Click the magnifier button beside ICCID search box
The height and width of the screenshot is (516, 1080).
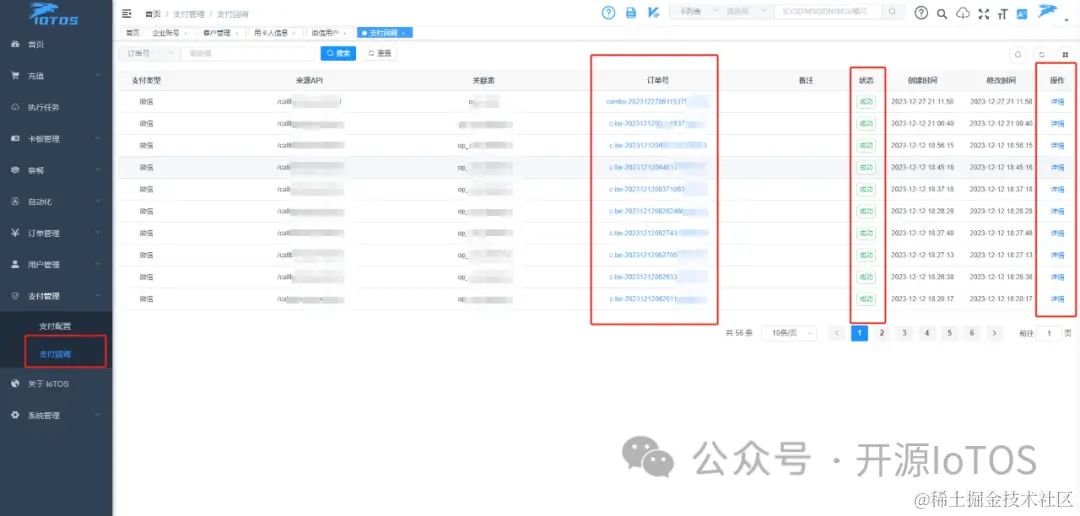tap(893, 12)
